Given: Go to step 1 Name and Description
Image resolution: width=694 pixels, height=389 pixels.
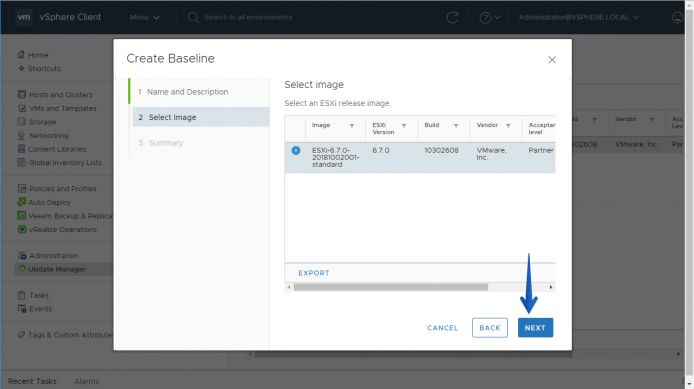Looking at the screenshot, I should click(183, 92).
